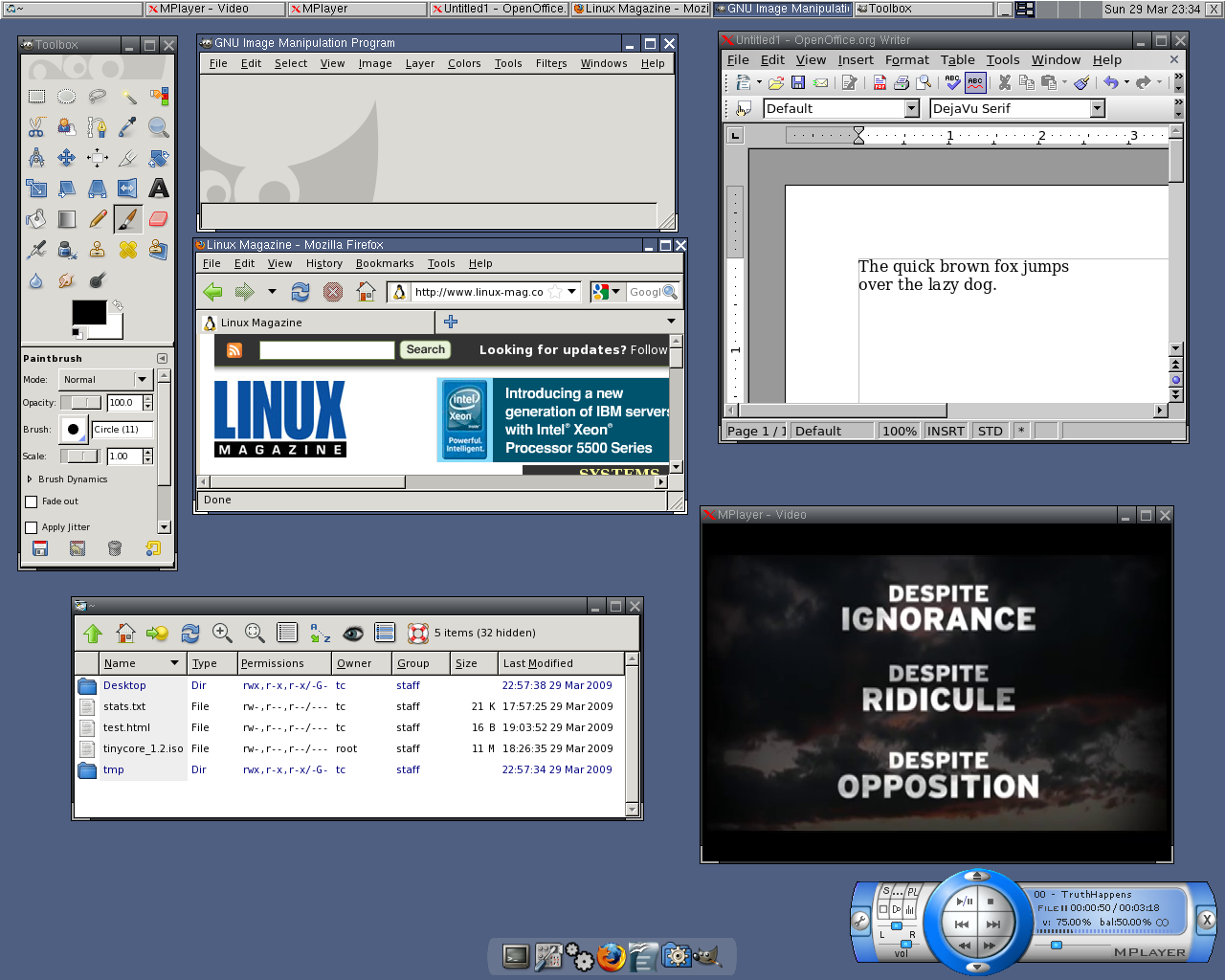Enable the Fade out option for Paintbrush
The image size is (1225, 980).
pos(32,501)
